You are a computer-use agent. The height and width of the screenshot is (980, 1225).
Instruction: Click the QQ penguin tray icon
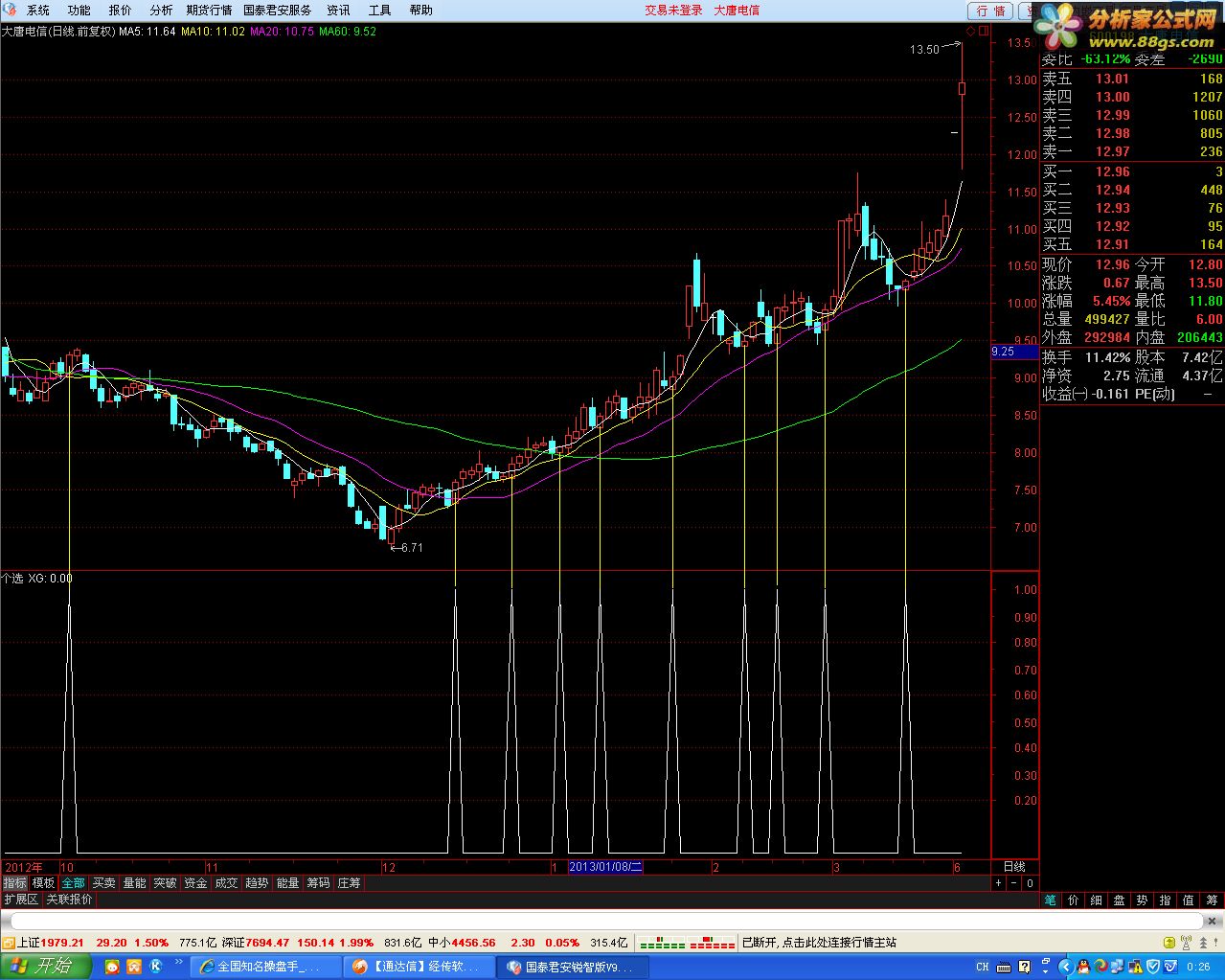[x=1083, y=967]
